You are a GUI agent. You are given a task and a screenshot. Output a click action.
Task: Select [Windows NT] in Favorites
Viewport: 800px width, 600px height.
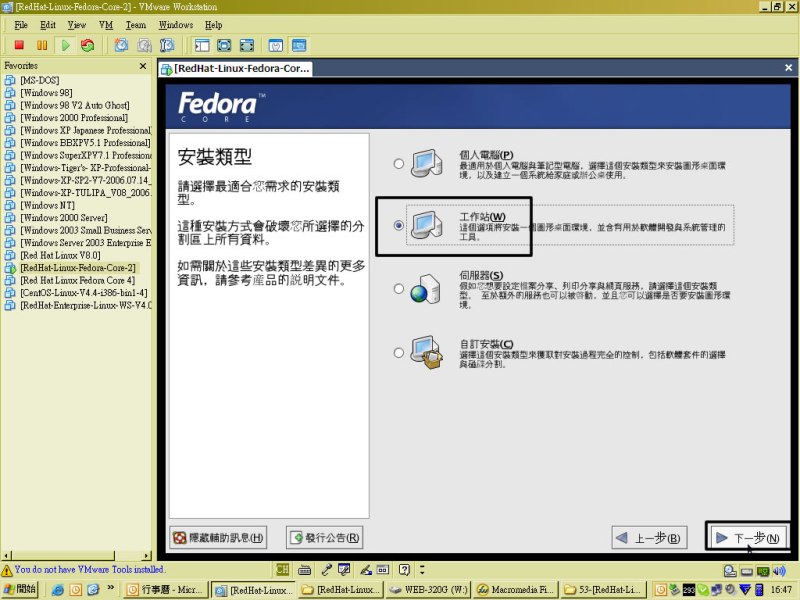47,205
